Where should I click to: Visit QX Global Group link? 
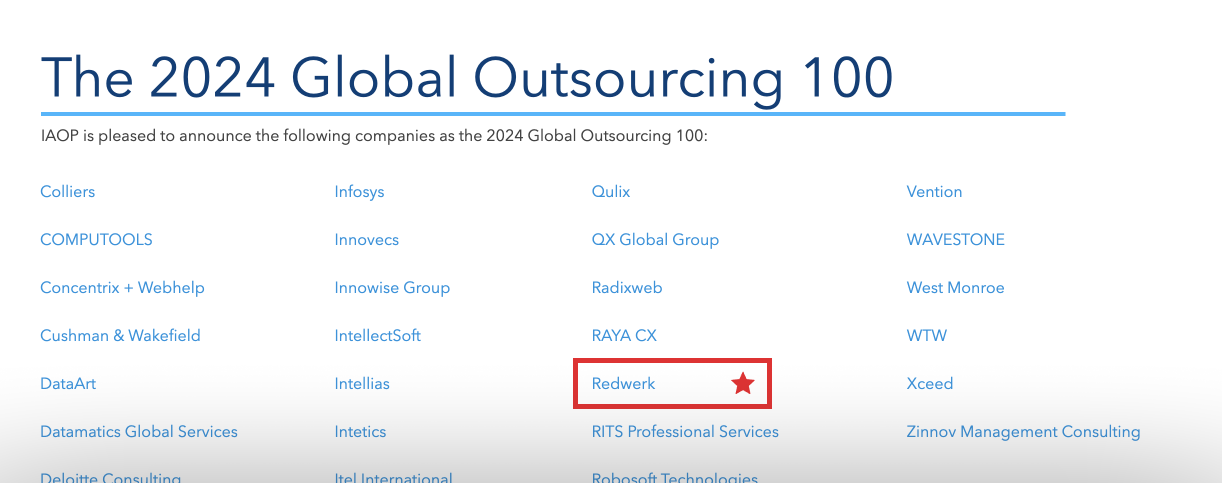655,239
